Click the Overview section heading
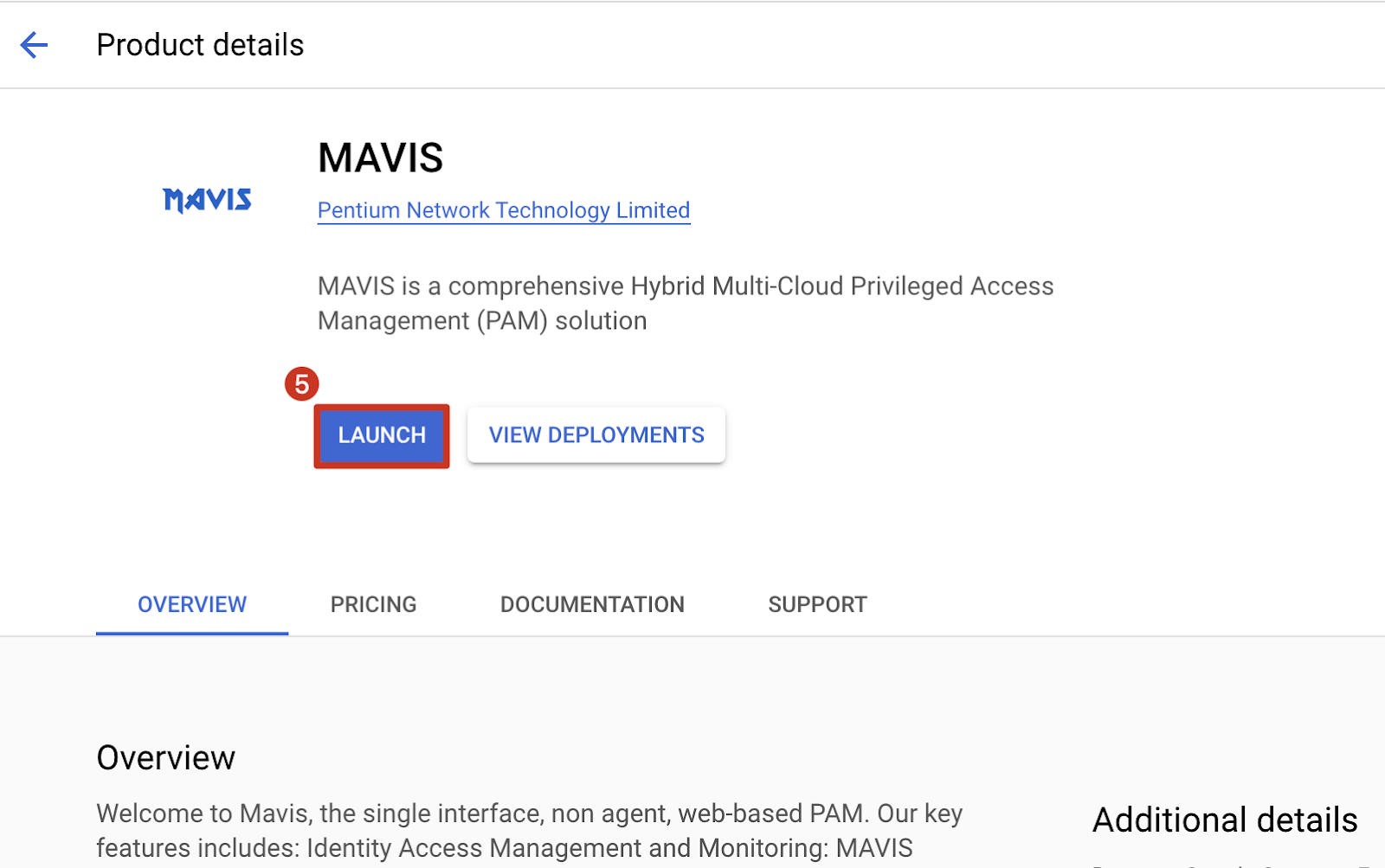Image resolution: width=1385 pixels, height=868 pixels. pos(165,758)
